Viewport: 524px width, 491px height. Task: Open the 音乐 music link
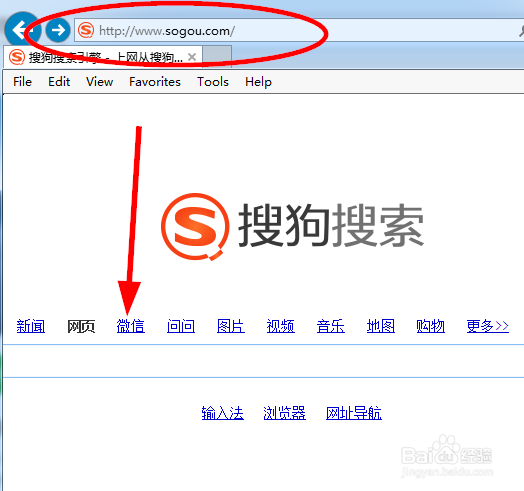tap(331, 326)
